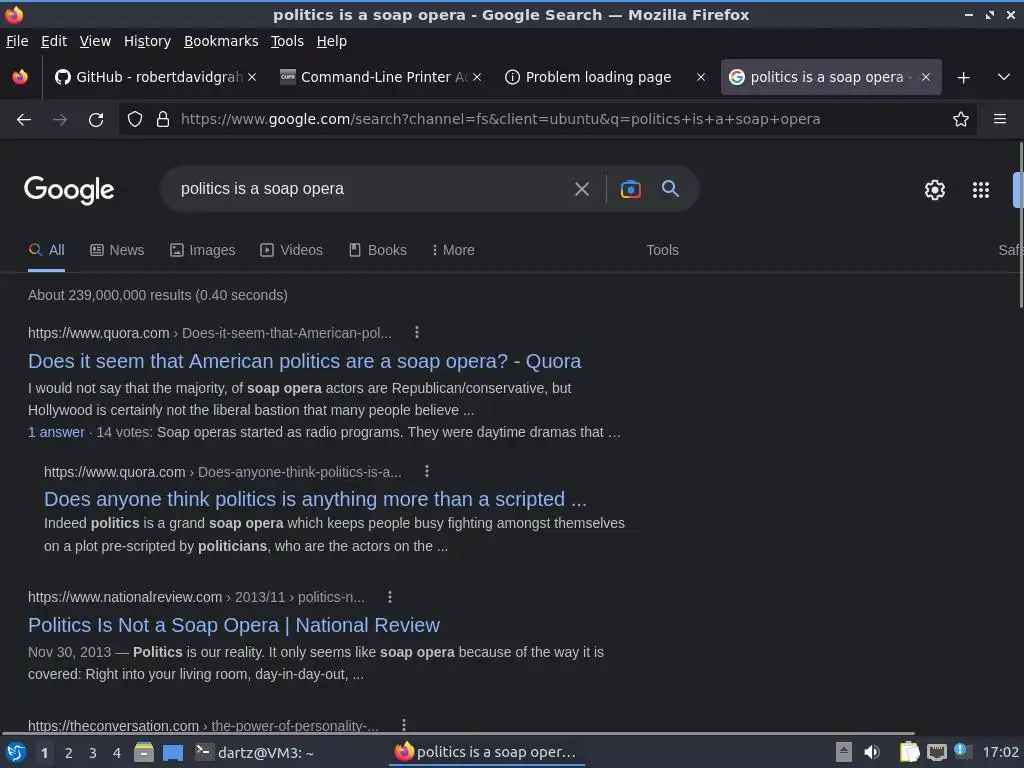Close the Problem loading page tab
This screenshot has height=768, width=1024.
coord(701,77)
